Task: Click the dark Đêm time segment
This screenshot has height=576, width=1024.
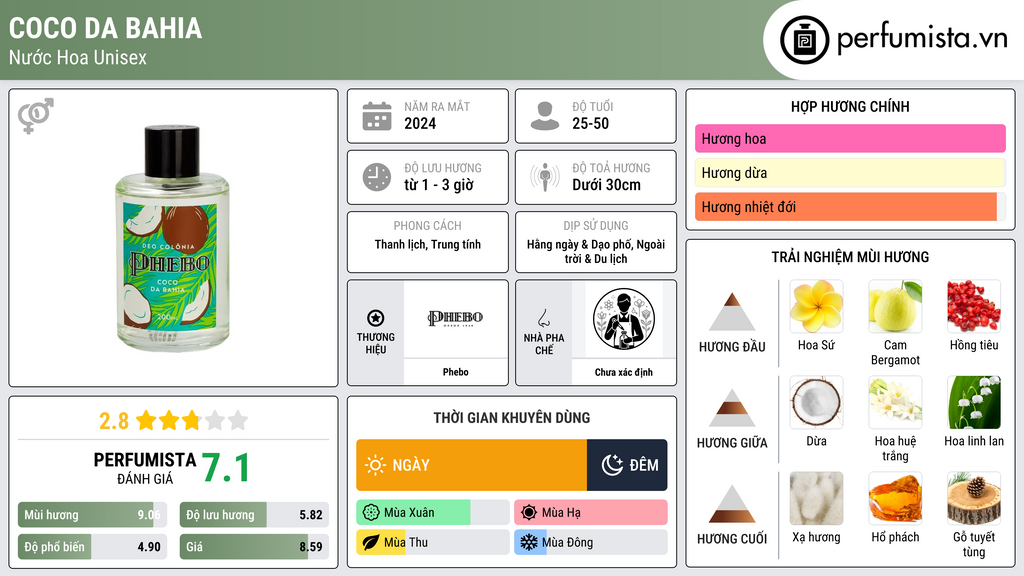Action: tap(627, 465)
